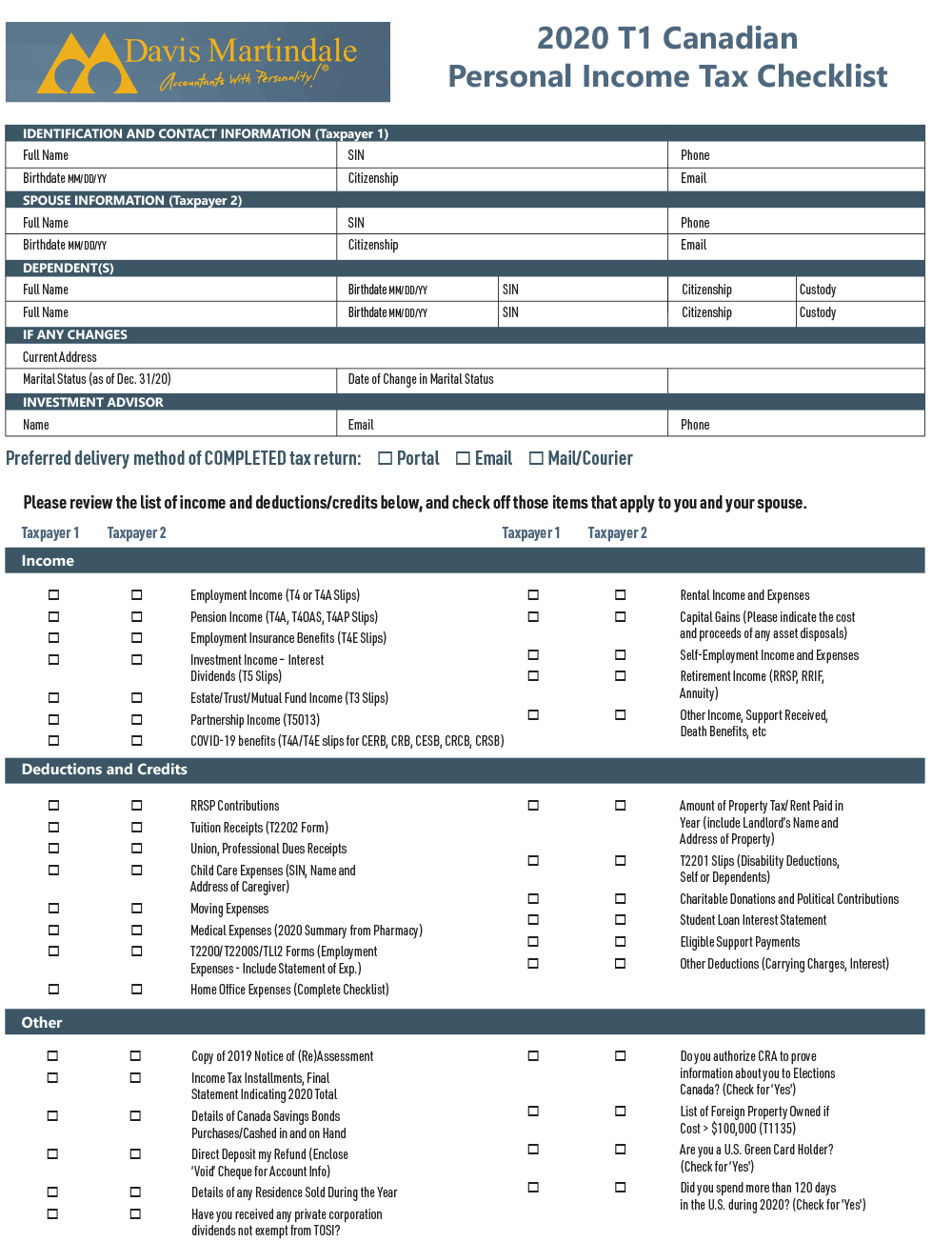Check the Portal delivery method box
952x1242 pixels.
coord(385,458)
